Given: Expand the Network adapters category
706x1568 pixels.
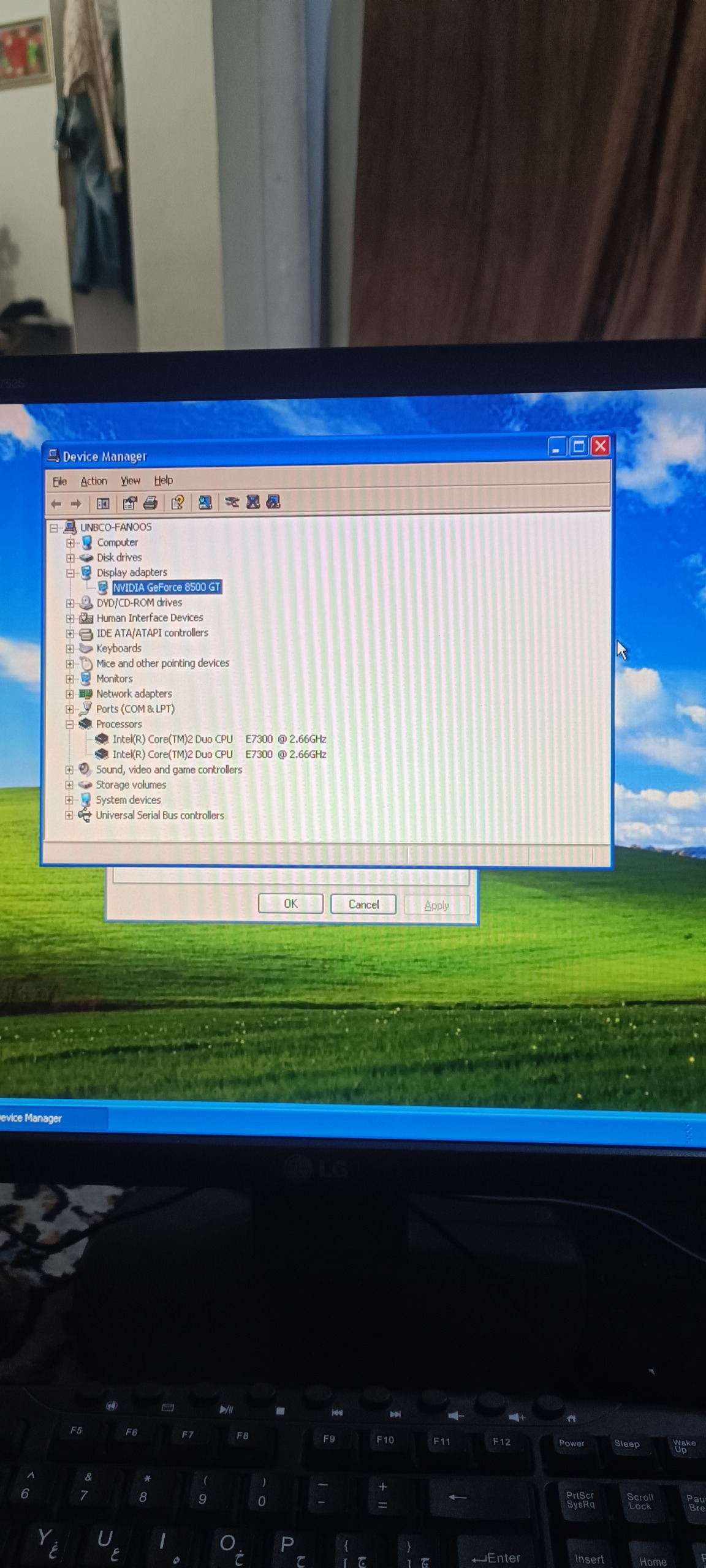Looking at the screenshot, I should (70, 694).
